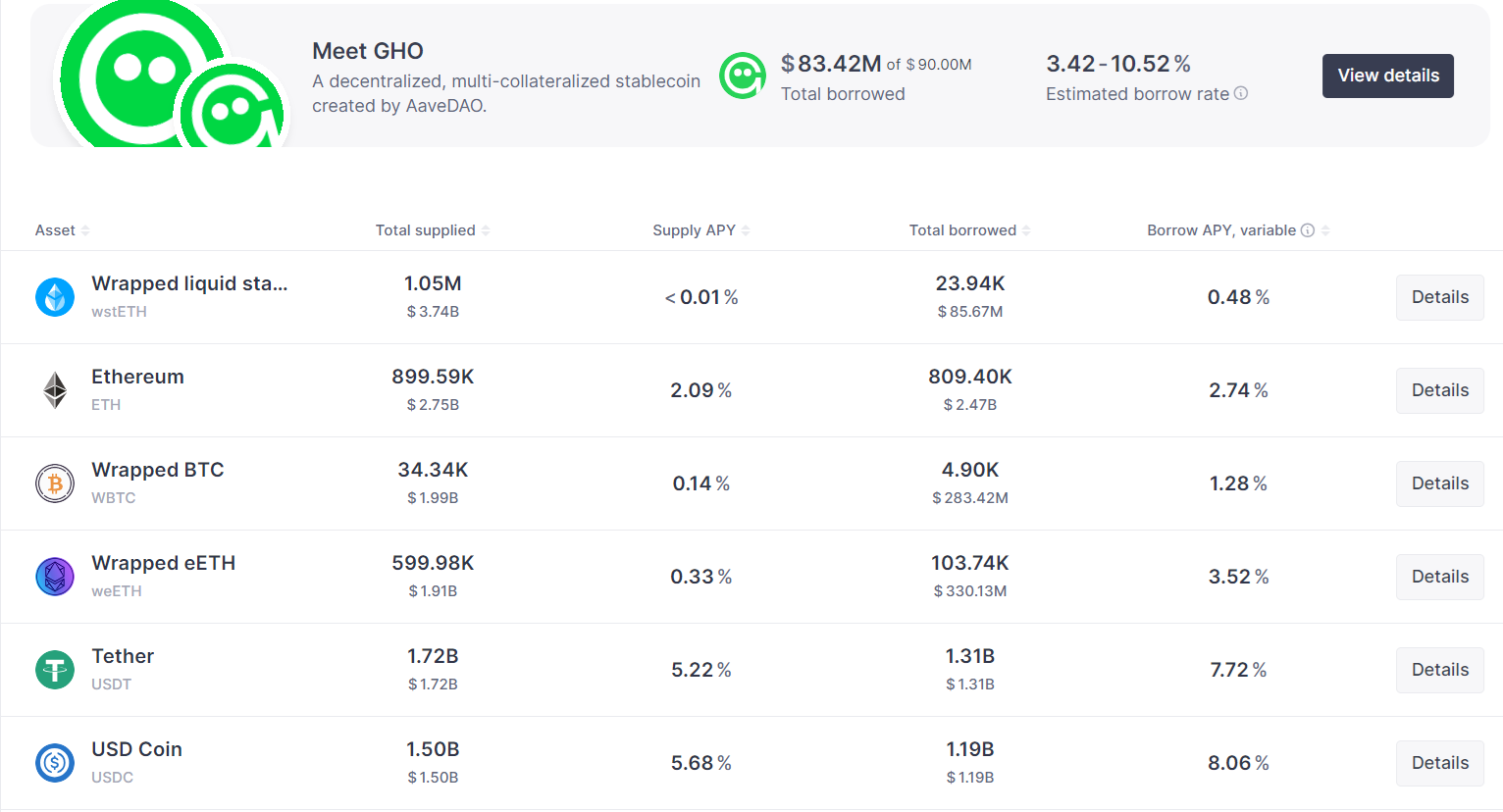The height and width of the screenshot is (812, 1503).
Task: Select the USD Coin asset name
Action: [x=136, y=749]
